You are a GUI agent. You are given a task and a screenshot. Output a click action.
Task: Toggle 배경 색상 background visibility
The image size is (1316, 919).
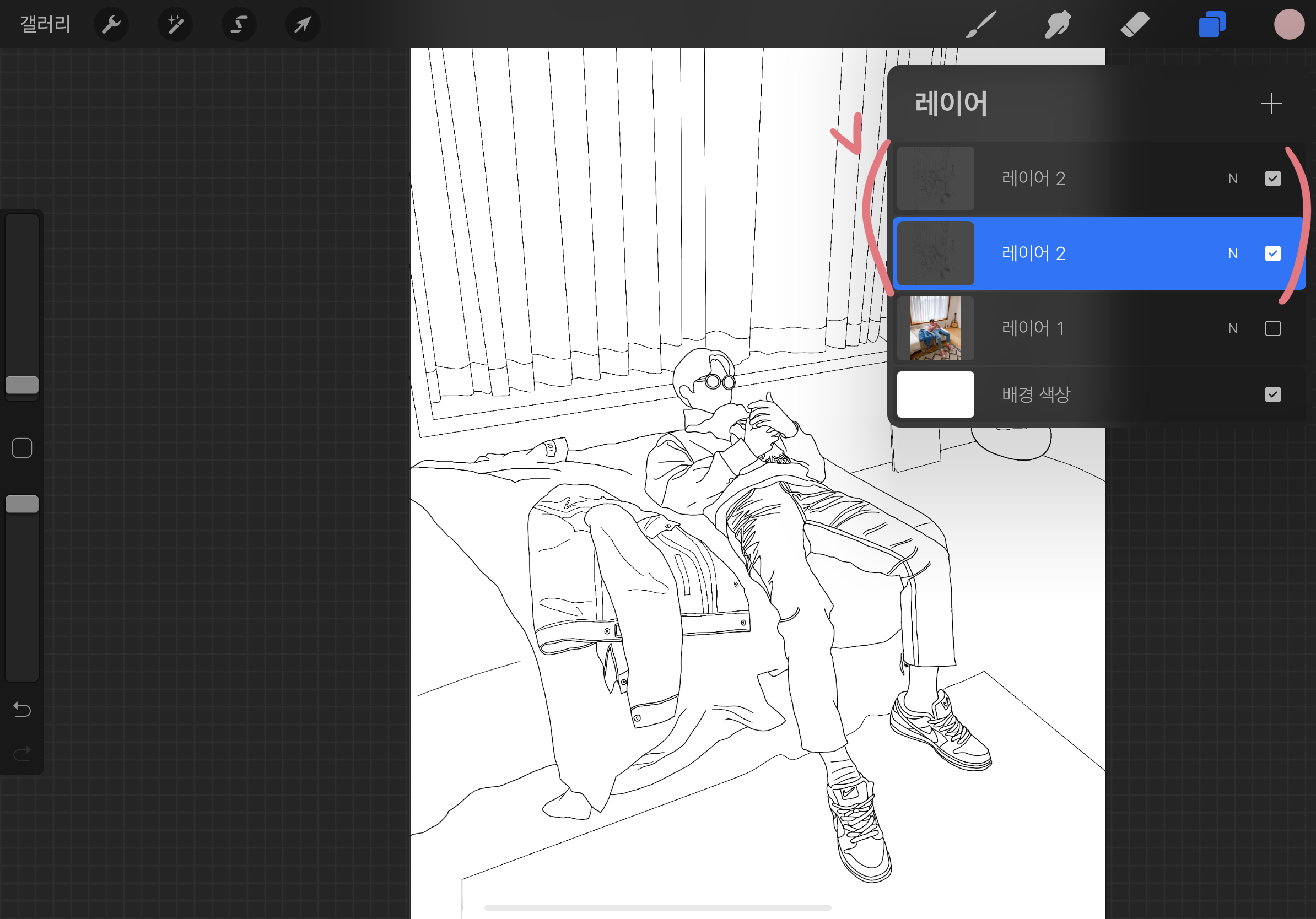[x=1272, y=394]
